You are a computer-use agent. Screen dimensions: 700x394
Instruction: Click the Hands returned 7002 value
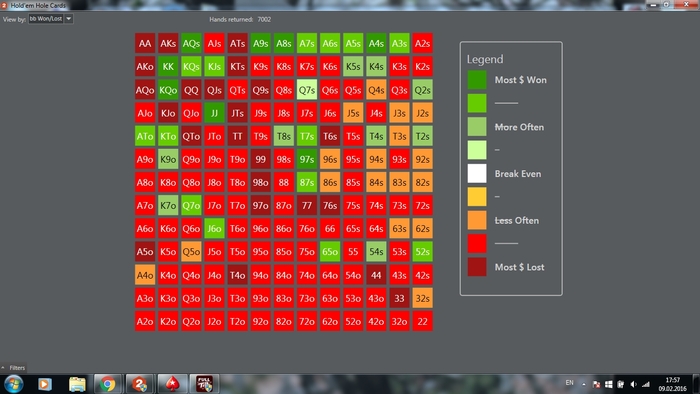(264, 19)
